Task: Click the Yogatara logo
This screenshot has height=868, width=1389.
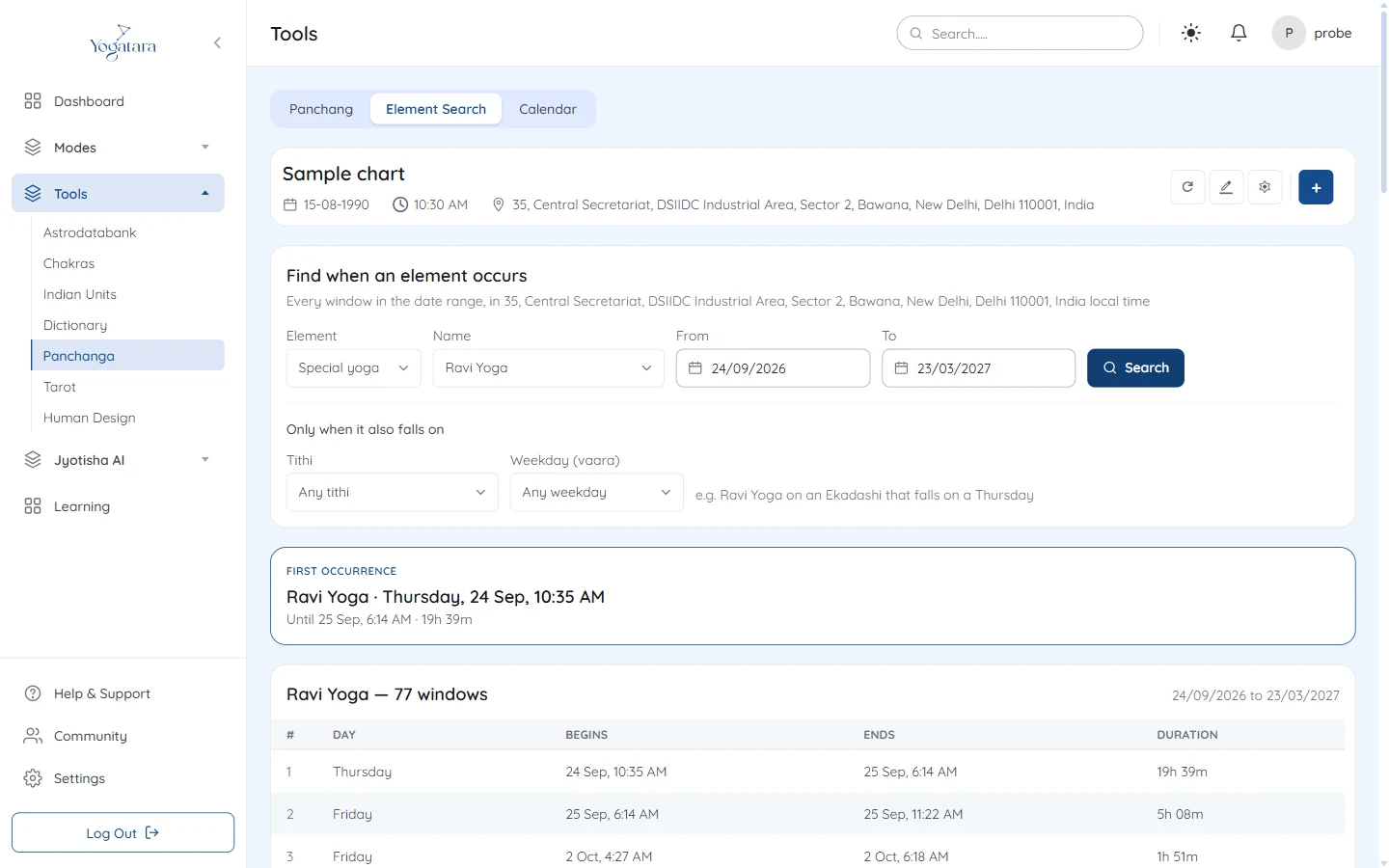Action: tap(123, 42)
